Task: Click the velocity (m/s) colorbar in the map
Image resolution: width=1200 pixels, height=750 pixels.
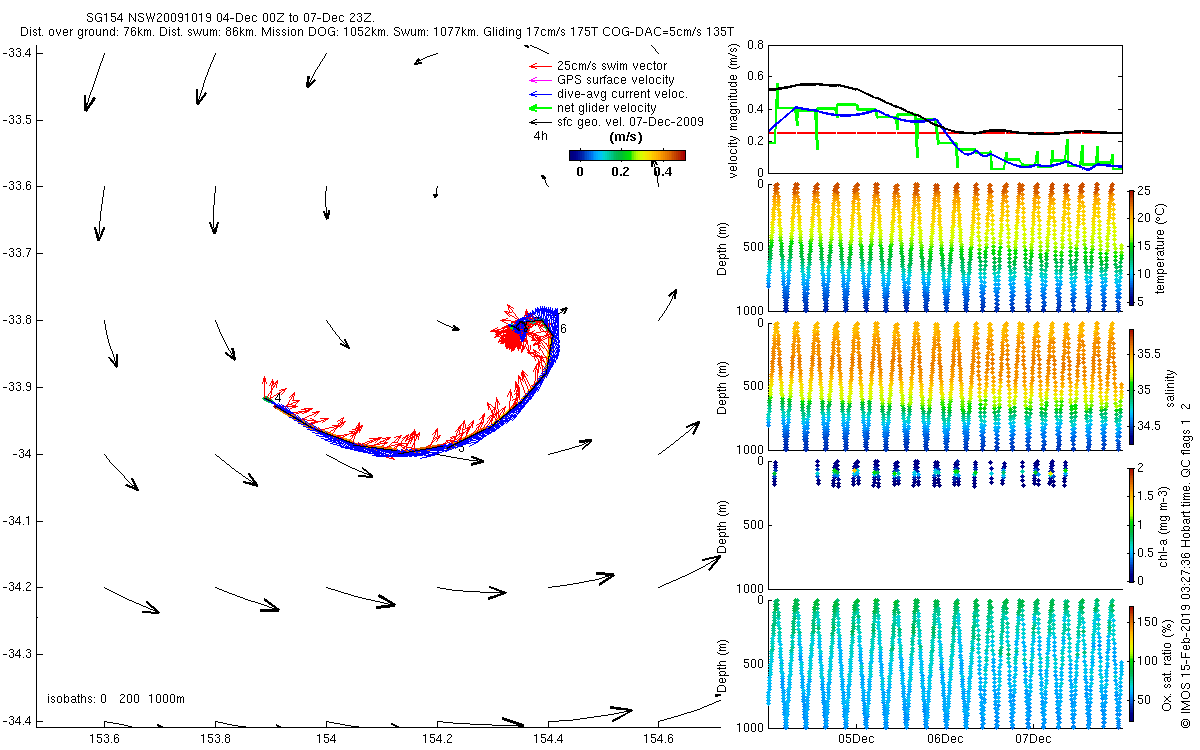Action: [627, 155]
